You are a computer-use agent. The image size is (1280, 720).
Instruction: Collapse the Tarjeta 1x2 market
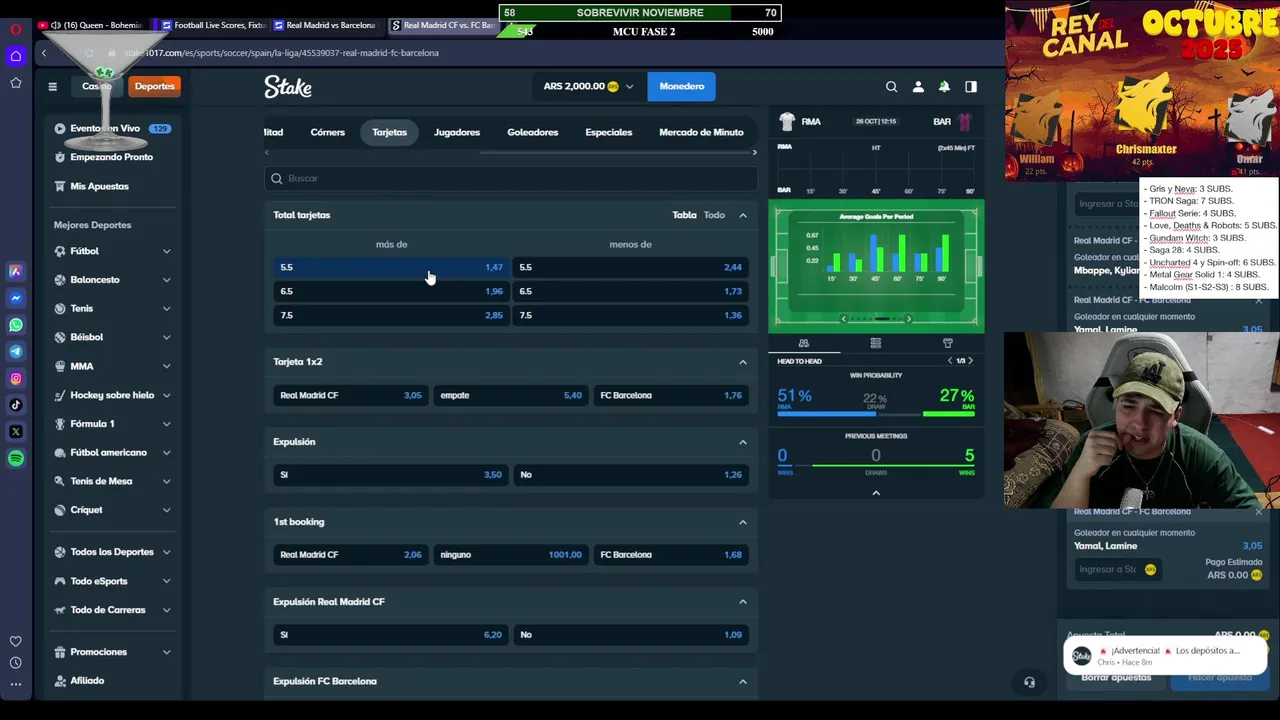coord(743,362)
